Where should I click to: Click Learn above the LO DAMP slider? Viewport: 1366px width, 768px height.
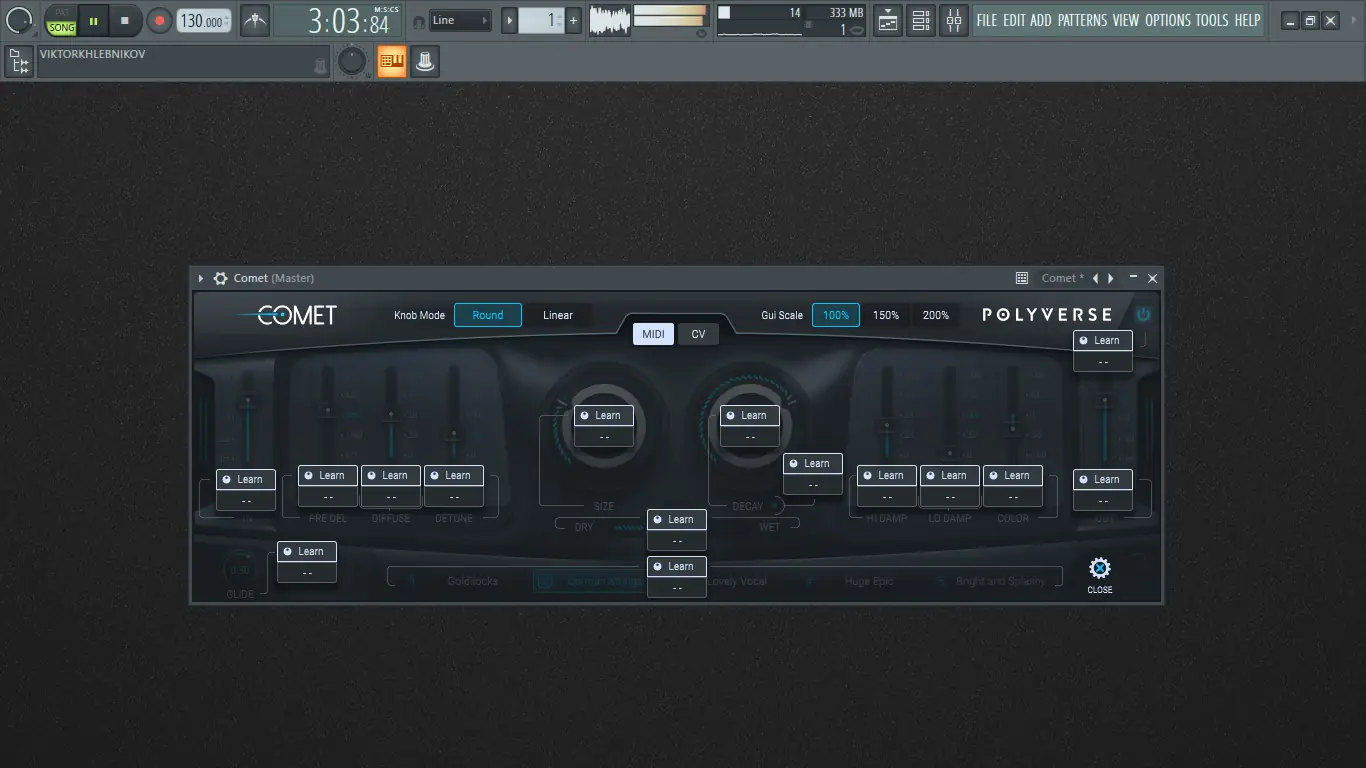pyautogui.click(x=950, y=475)
